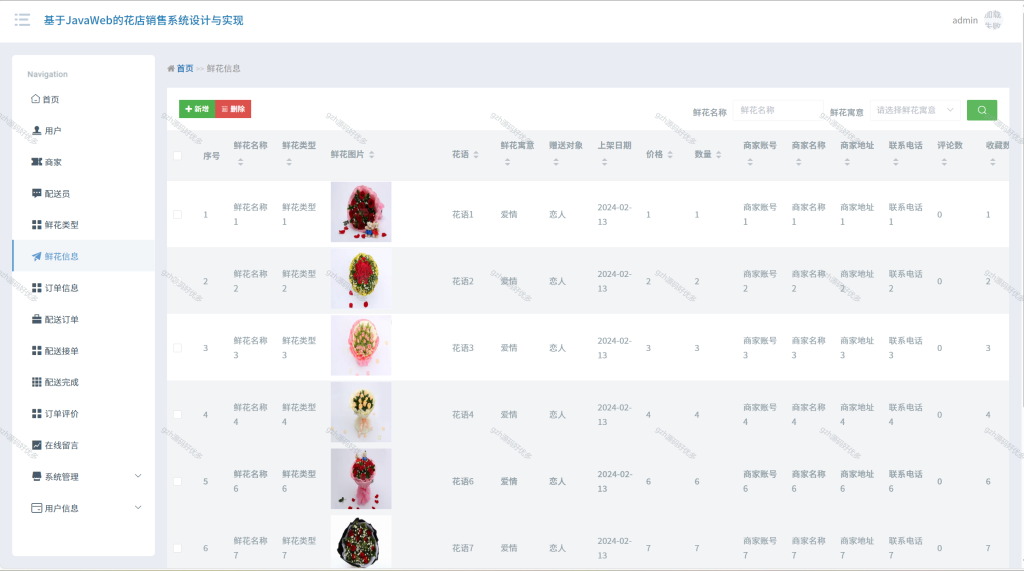The image size is (1024, 571).
Task: Click the 订单信息 grid icon
Action: [37, 287]
